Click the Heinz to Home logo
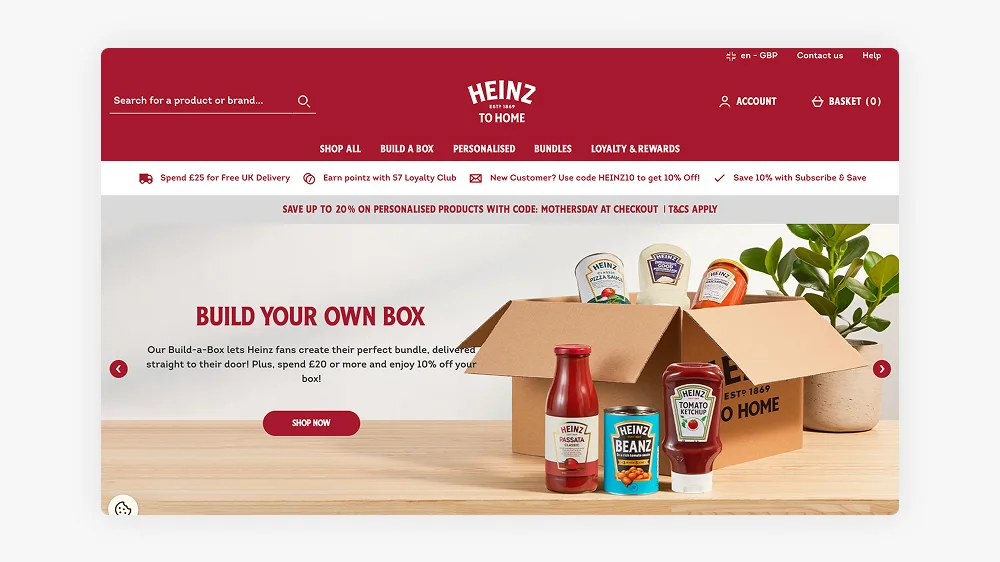This screenshot has width=1000, height=562. coord(502,102)
